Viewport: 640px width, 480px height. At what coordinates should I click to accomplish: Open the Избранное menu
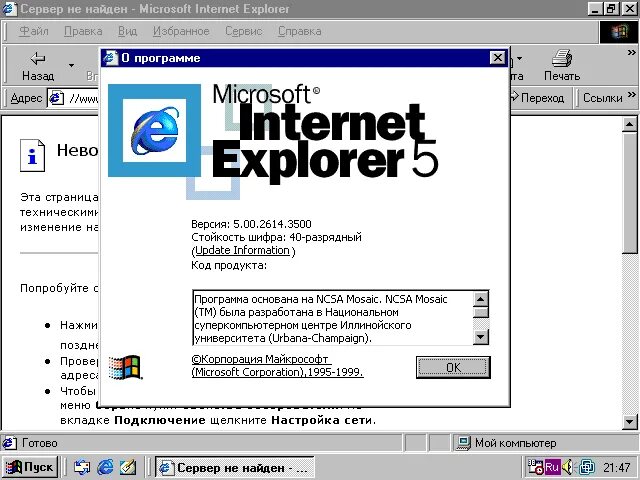tap(181, 31)
